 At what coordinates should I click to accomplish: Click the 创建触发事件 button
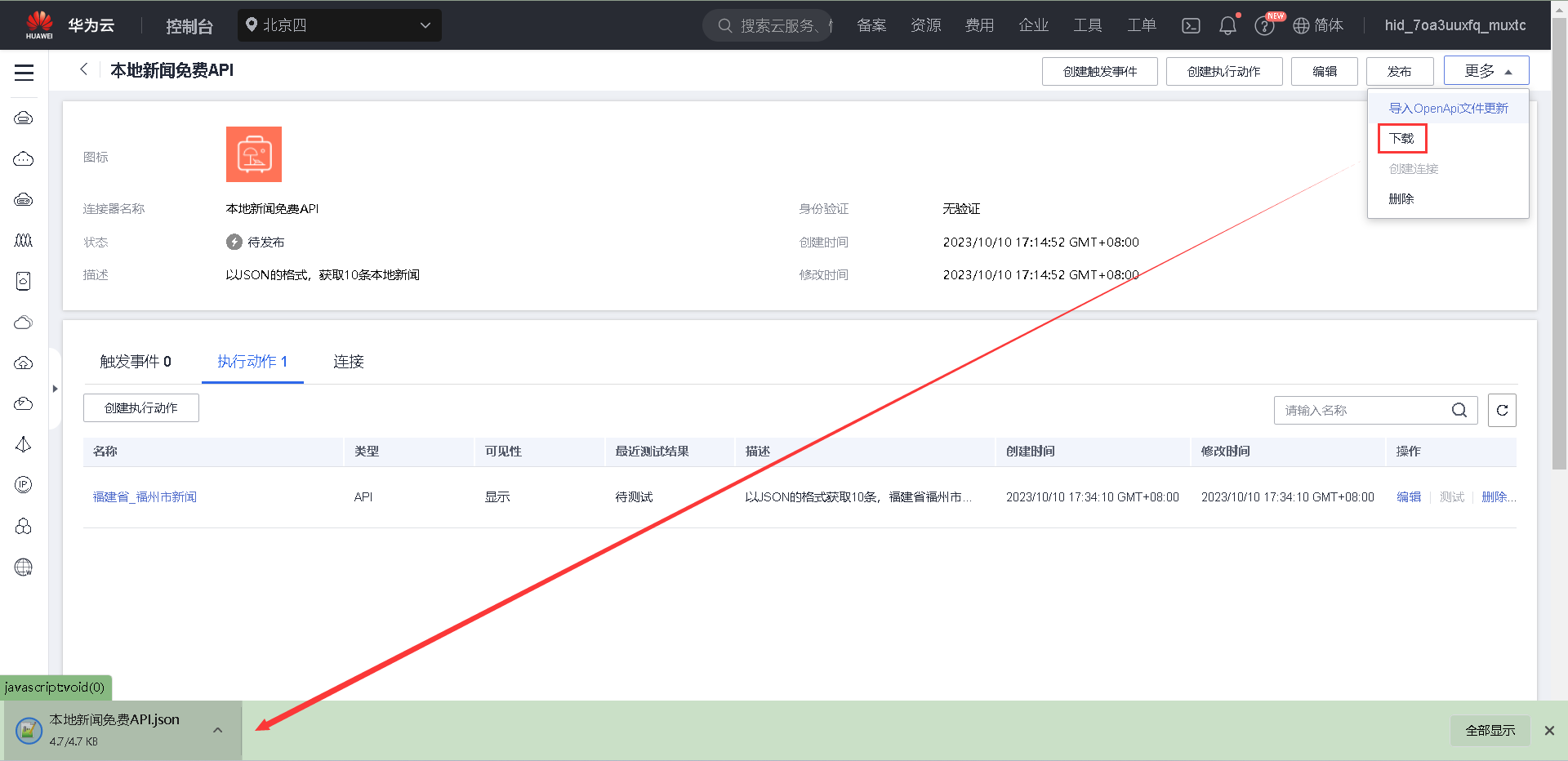tap(1100, 71)
